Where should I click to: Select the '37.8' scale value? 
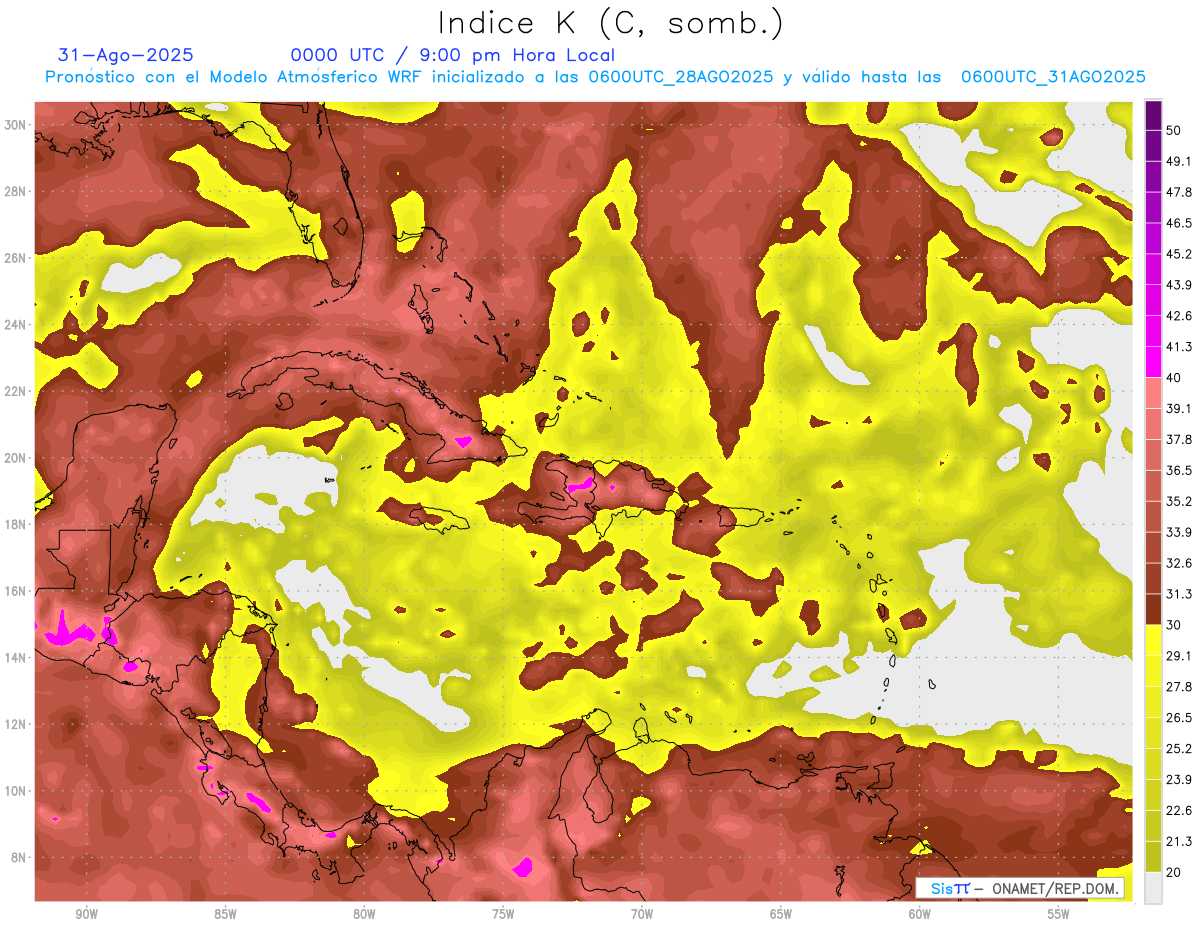tap(1178, 440)
